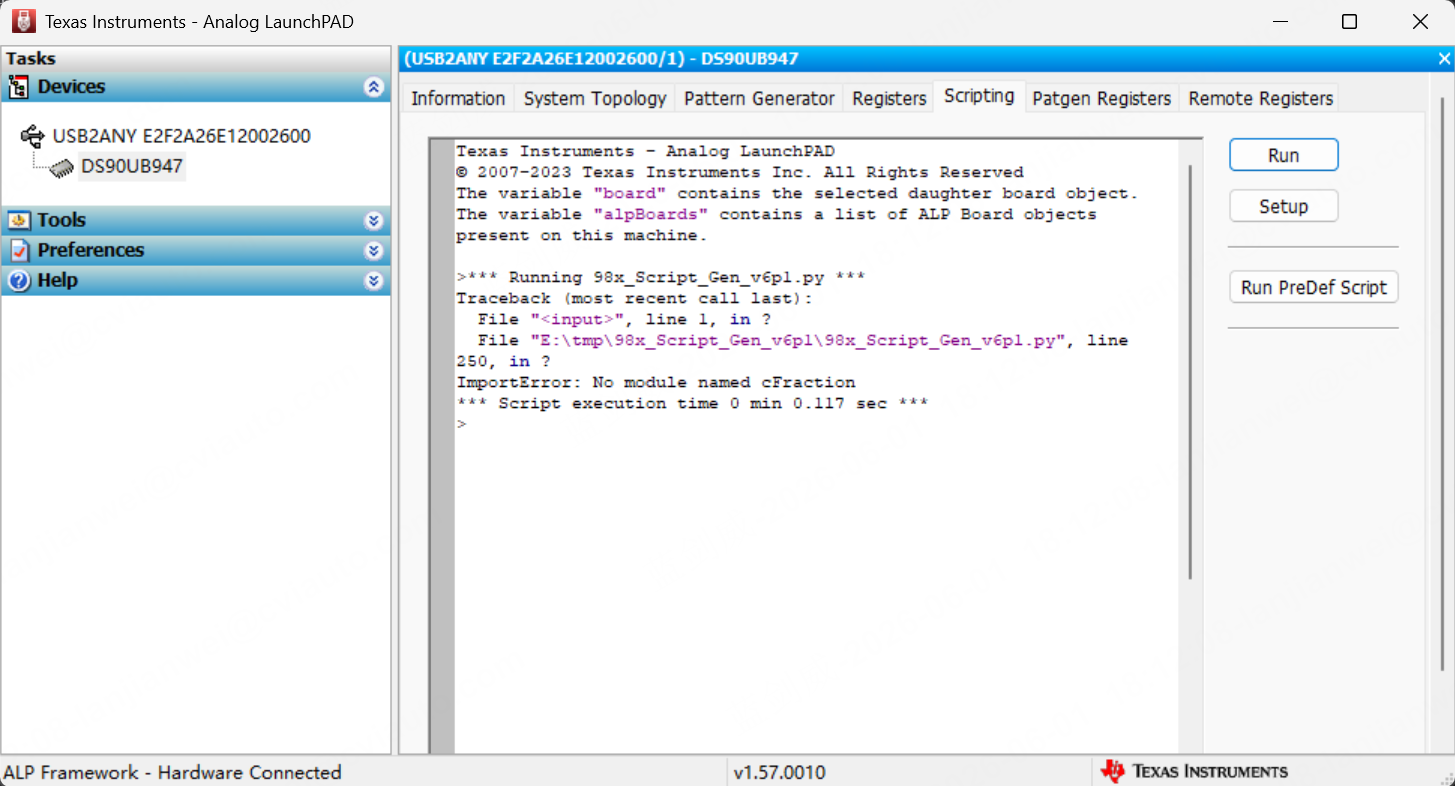
Task: Select the Scripting tab
Action: click(x=979, y=96)
